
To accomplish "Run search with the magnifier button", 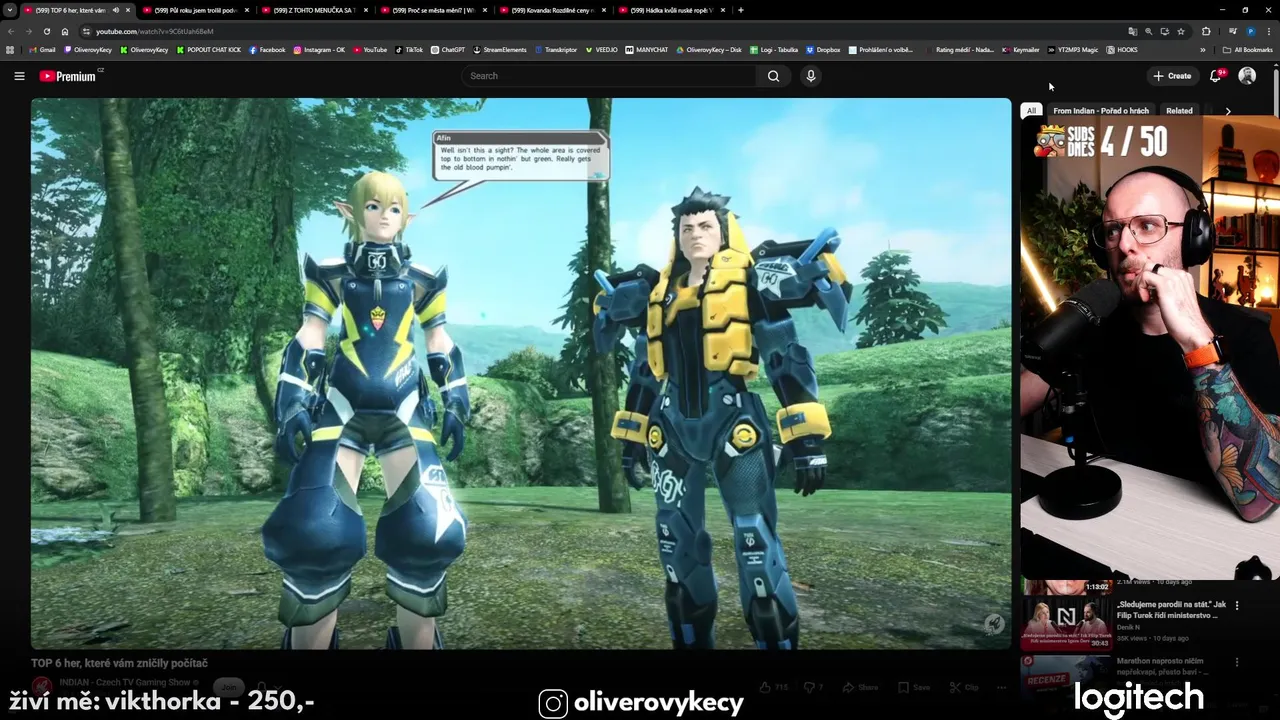I will click(773, 76).
